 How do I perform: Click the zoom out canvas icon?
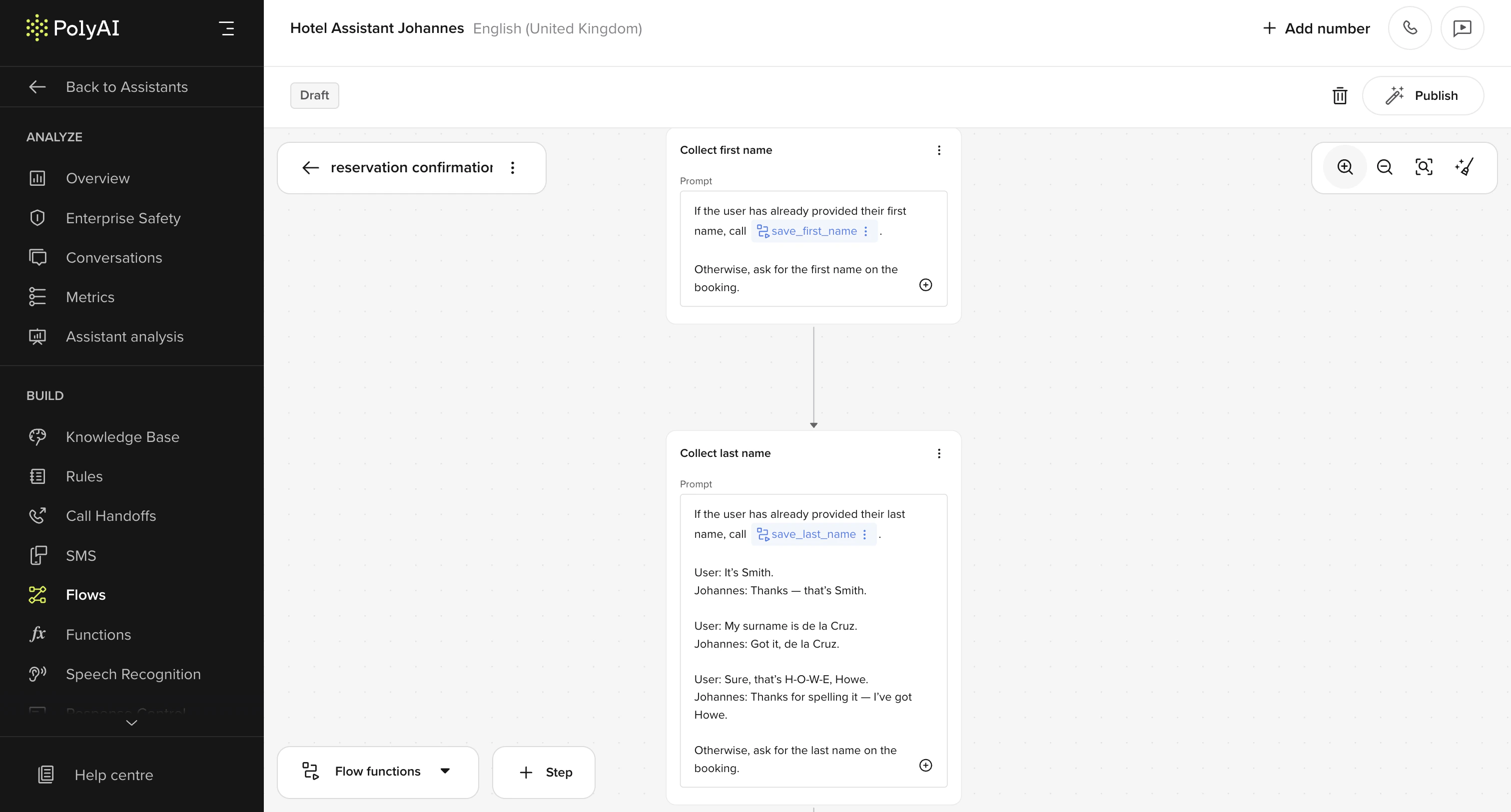1384,167
